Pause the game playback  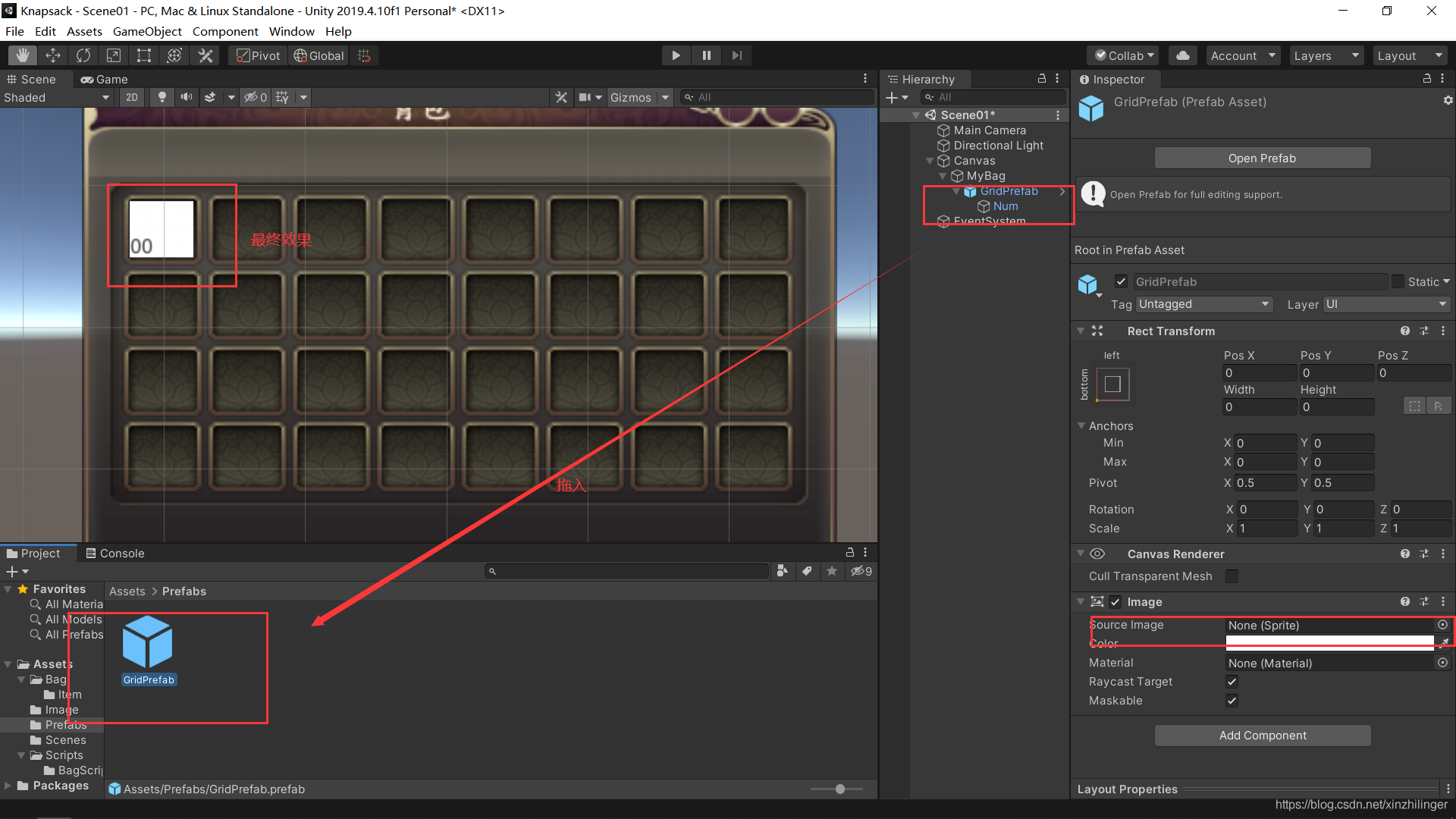click(706, 55)
